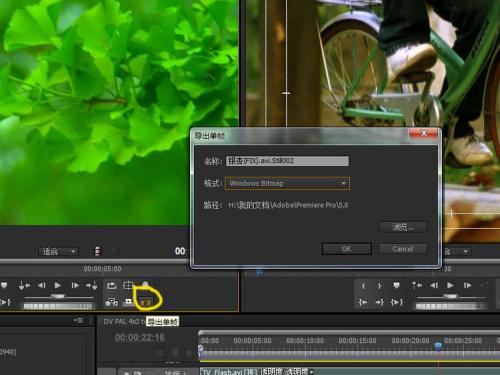Open the project panel flyout menu
Image resolution: width=500 pixels, height=375 pixels.
point(79,321)
